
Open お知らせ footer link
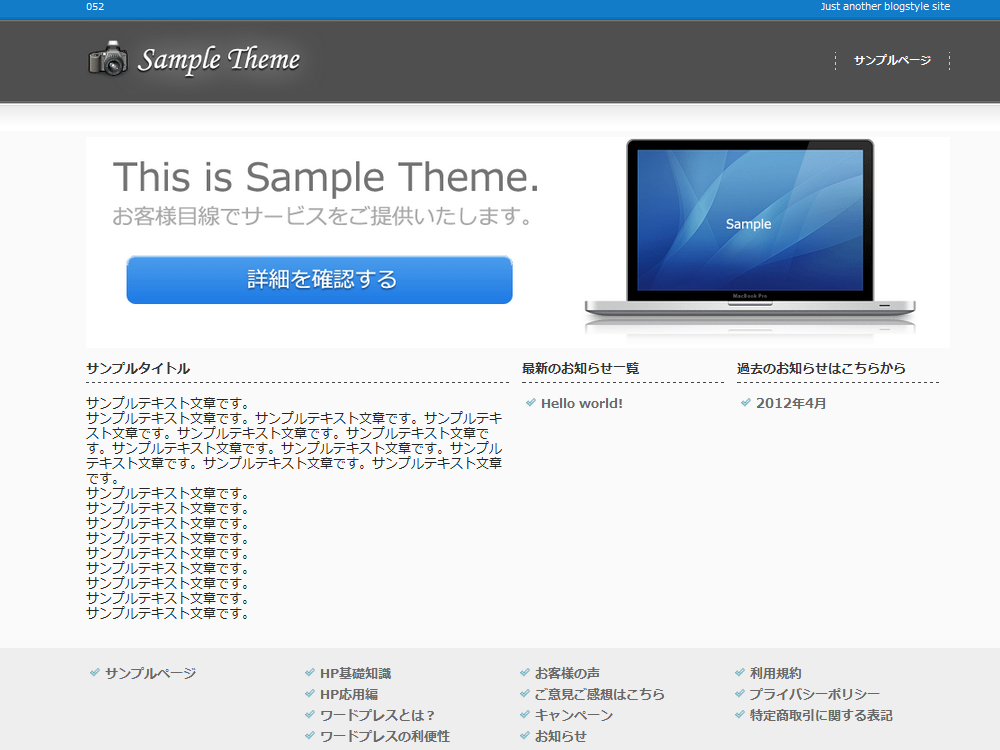(561, 736)
